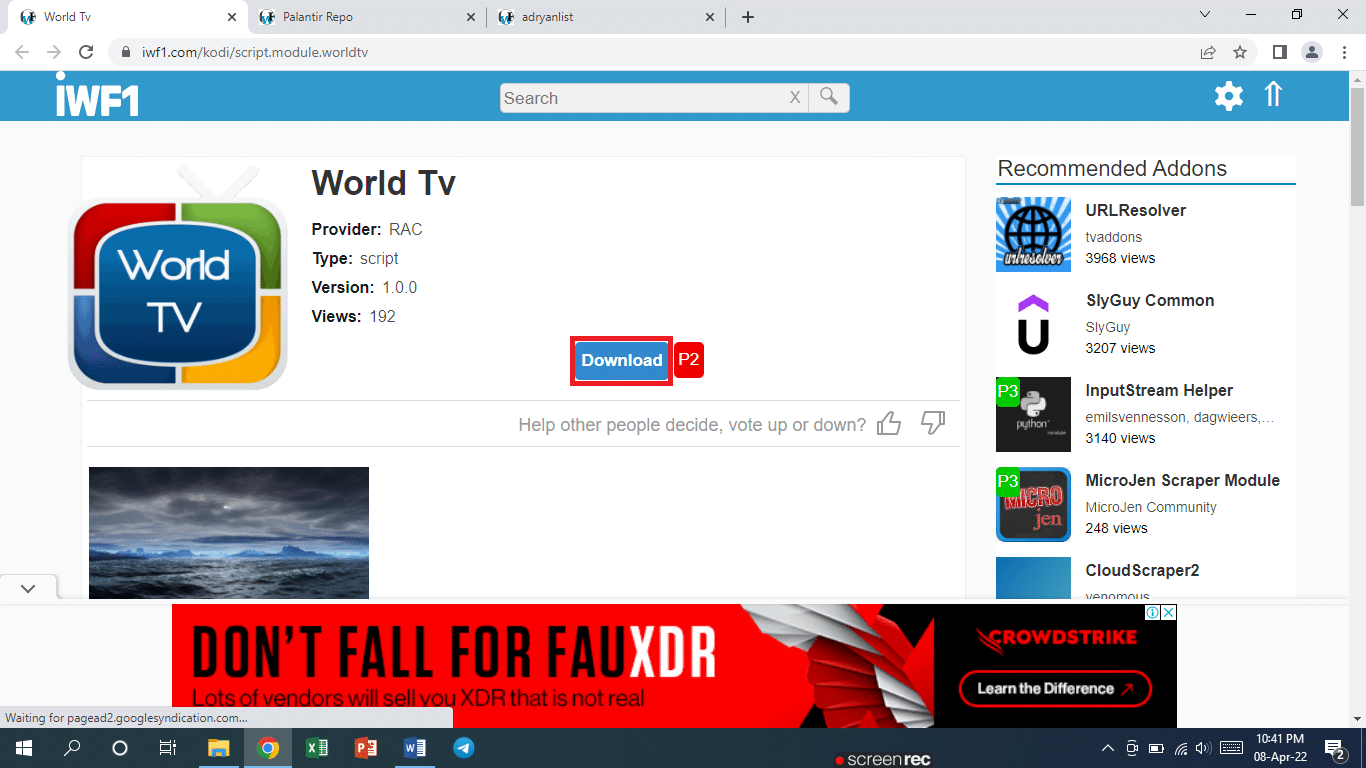Open the site settings gear icon

coord(1229,96)
